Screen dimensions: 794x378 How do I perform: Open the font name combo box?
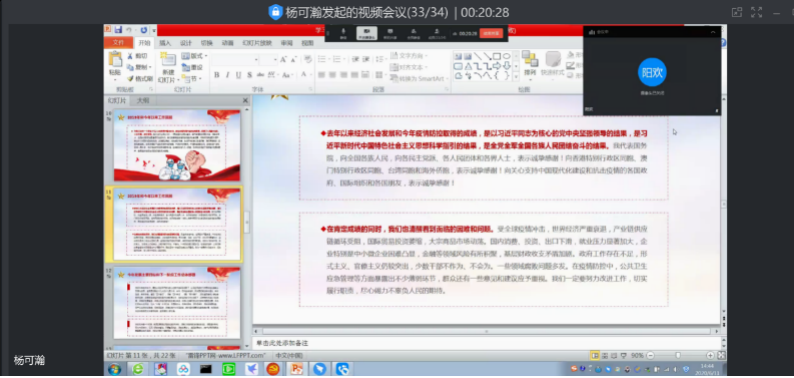[x=233, y=60]
